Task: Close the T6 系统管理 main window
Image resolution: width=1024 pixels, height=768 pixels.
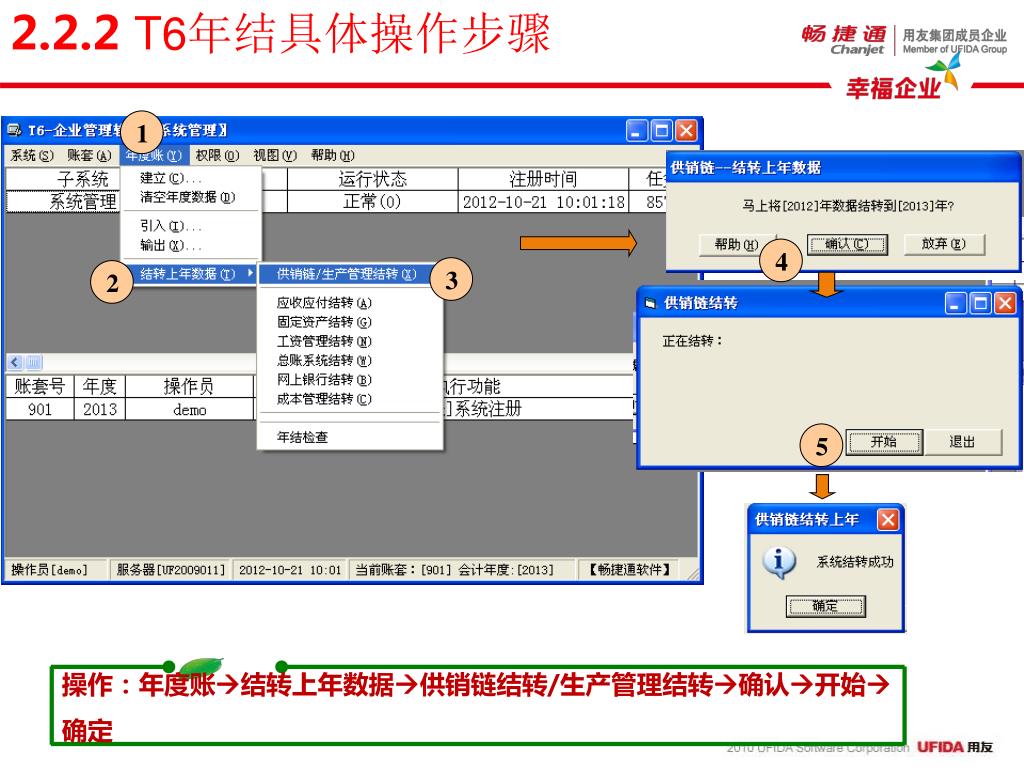Action: [x=686, y=131]
